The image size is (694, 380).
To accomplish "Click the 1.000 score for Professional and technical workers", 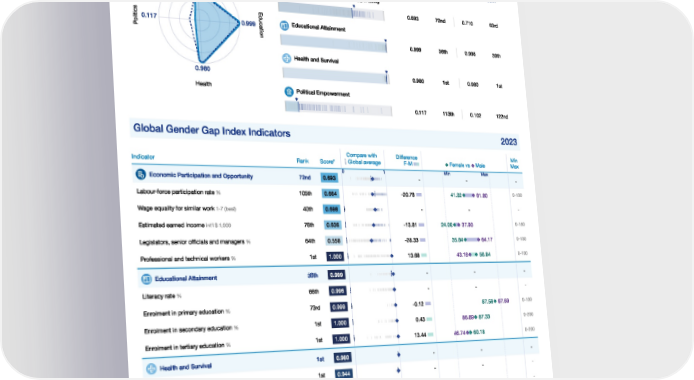I will [x=335, y=257].
